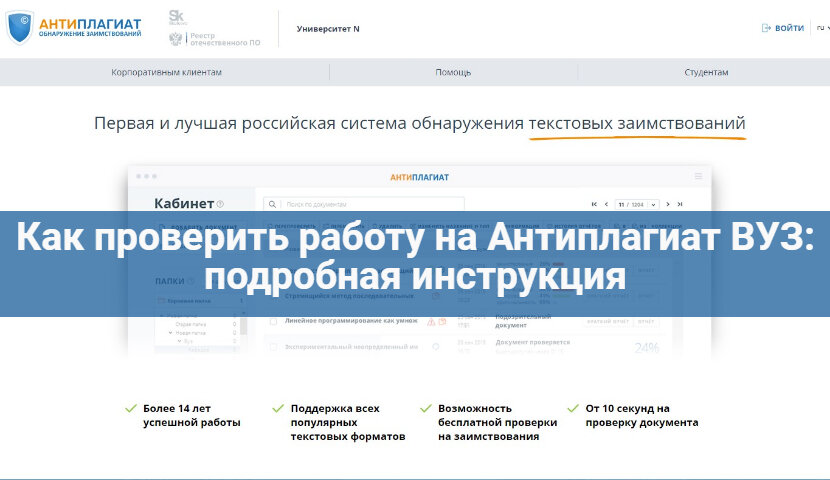Open the Skolkovo Sk logo link
Screen dimensions: 830x480
pos(177,17)
